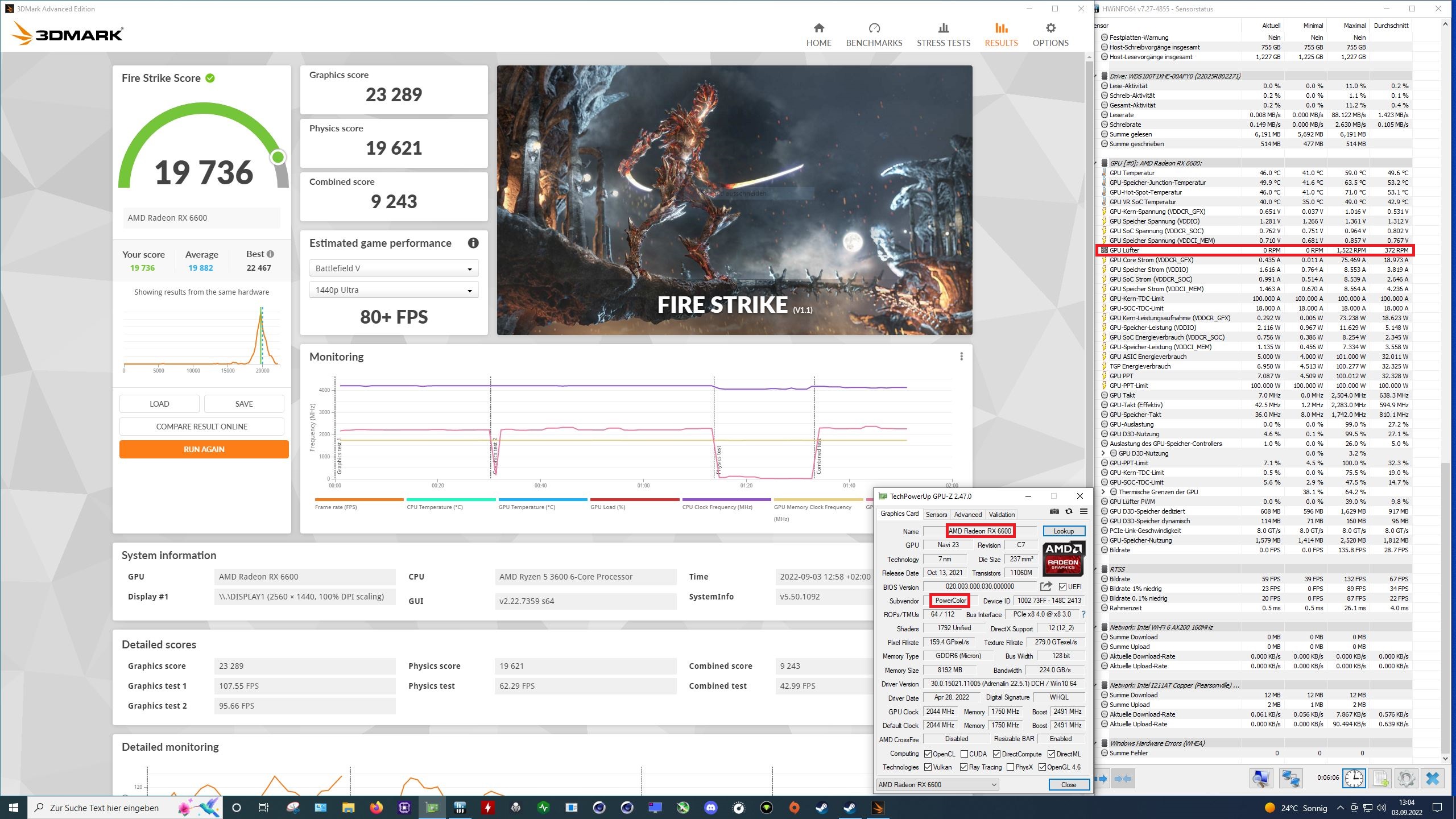This screenshot has width=1456, height=819.
Task: Click HWiNFO log file icon
Action: pyautogui.click(x=1380, y=778)
